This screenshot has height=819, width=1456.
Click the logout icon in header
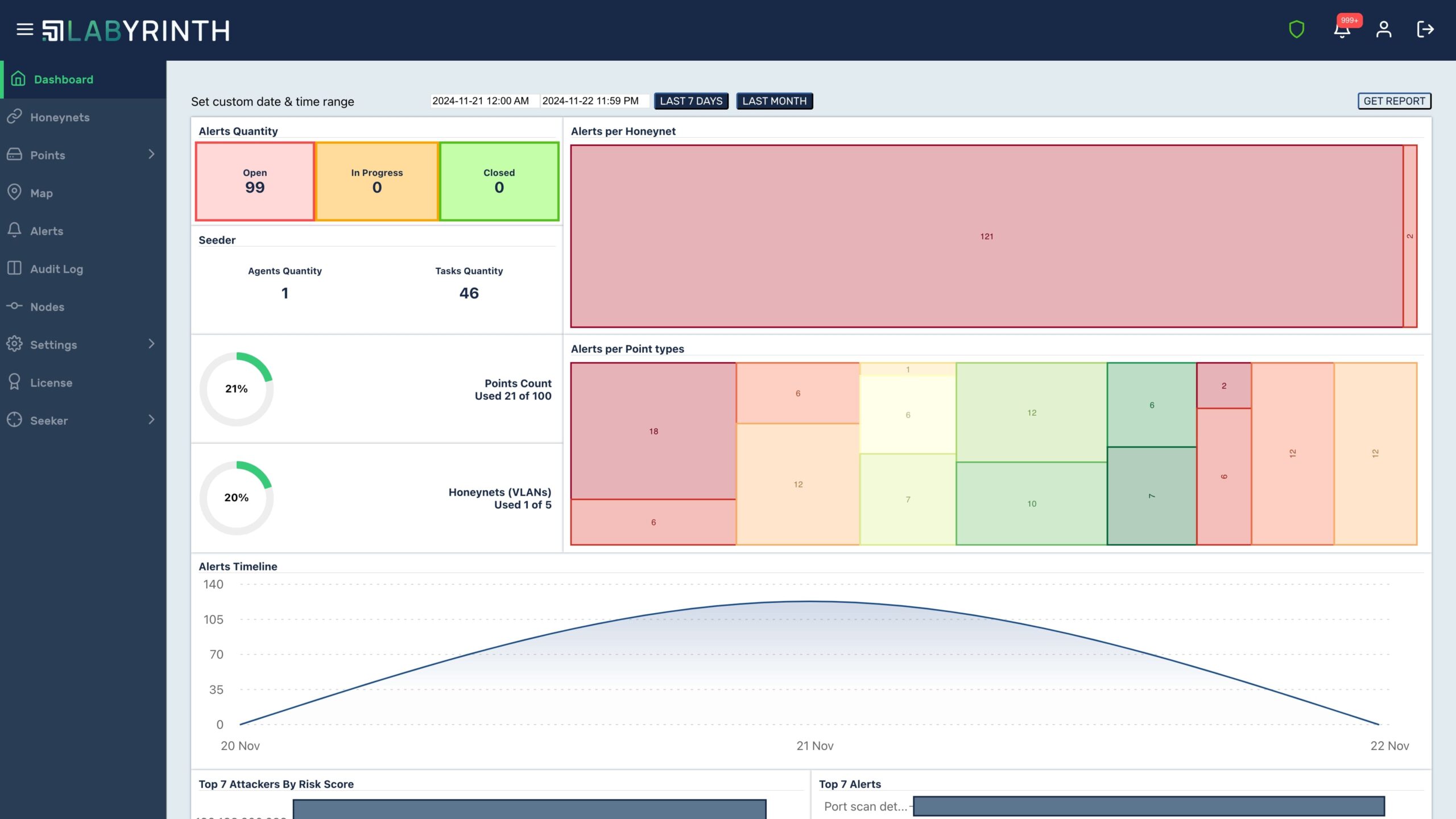click(1425, 30)
